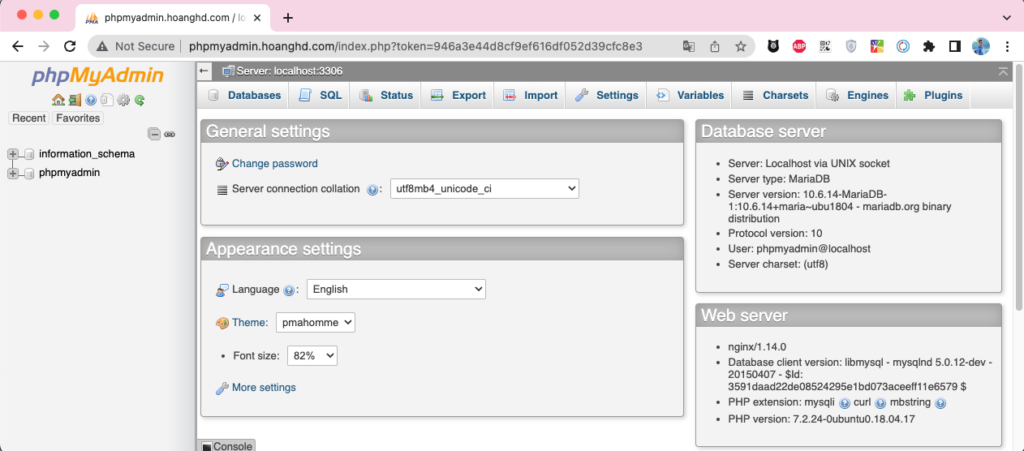Switch to the Status tab
Image resolution: width=1024 pixels, height=451 pixels.
point(386,95)
